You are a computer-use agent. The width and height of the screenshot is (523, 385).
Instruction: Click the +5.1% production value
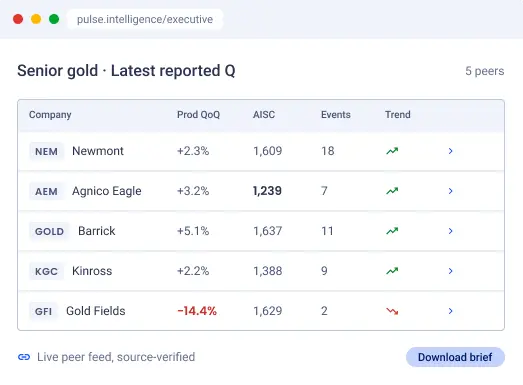pyautogui.click(x=193, y=231)
